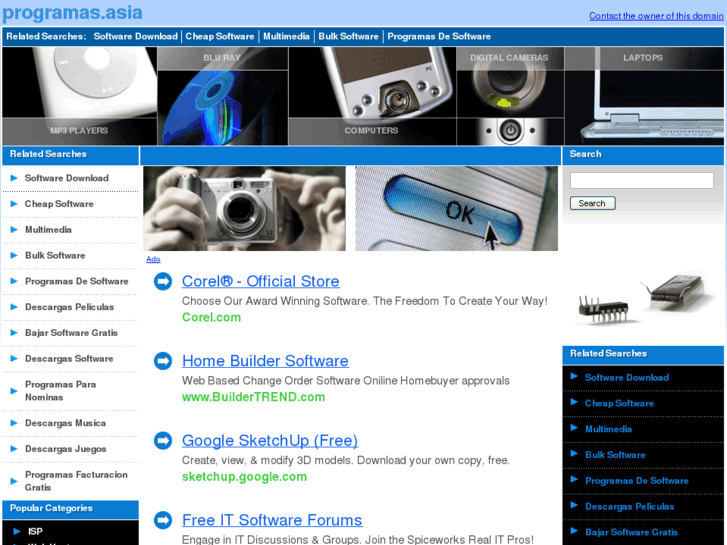
Task: Click the bullet beside Bulk Software in right black panel
Action: coord(574,454)
